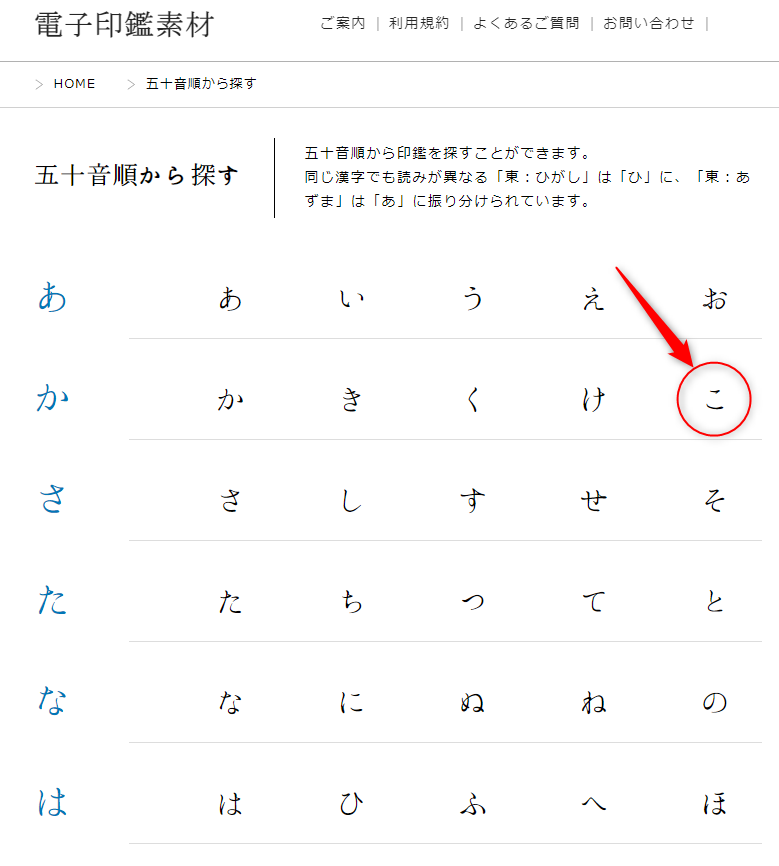
Task: Choose the せ kana link
Action: 594,500
